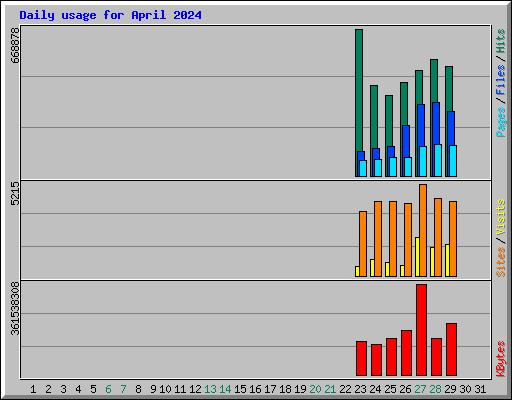The height and width of the screenshot is (400, 512).
Task: Click the 'Daily usage for April 2024' title
Action: point(110,15)
